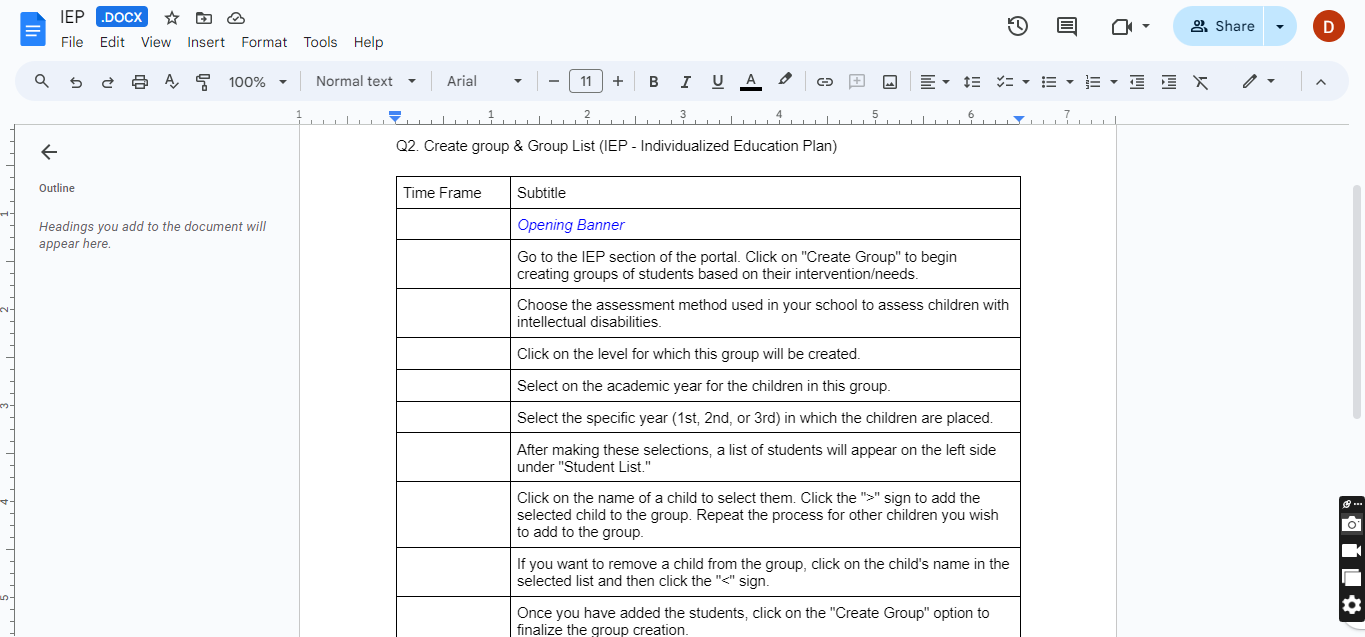Screen dimensions: 1365x637
Task: Open the account avatar D
Action: [1329, 27]
